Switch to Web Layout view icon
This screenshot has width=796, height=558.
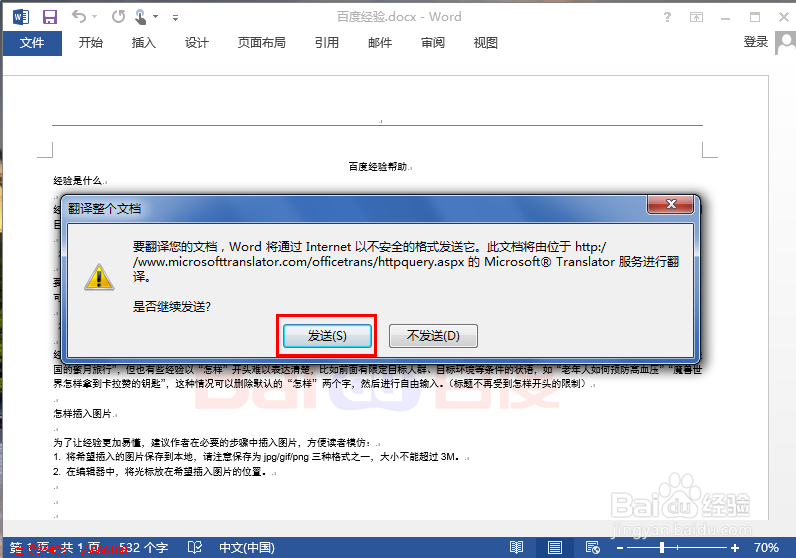click(x=592, y=547)
